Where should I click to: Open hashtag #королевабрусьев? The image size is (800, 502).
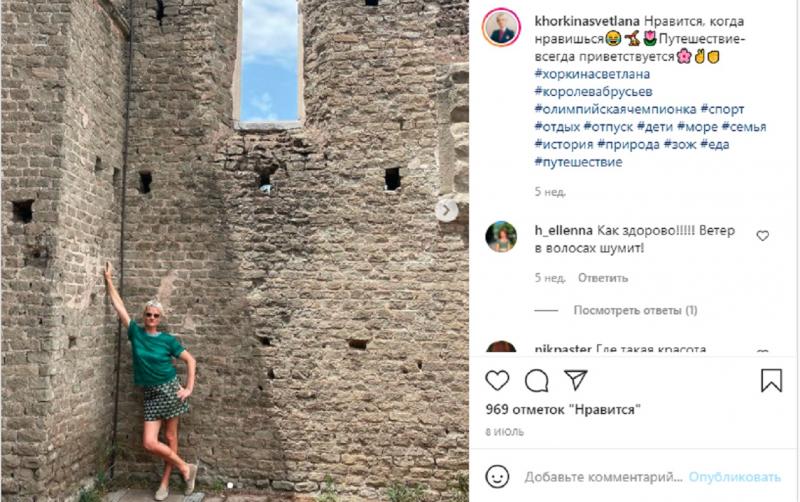pos(593,92)
